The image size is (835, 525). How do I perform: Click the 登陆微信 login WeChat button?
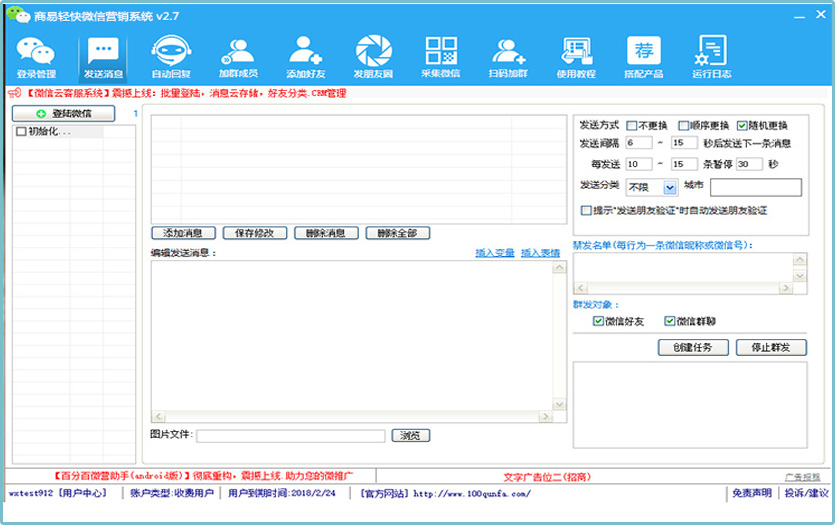tap(63, 113)
